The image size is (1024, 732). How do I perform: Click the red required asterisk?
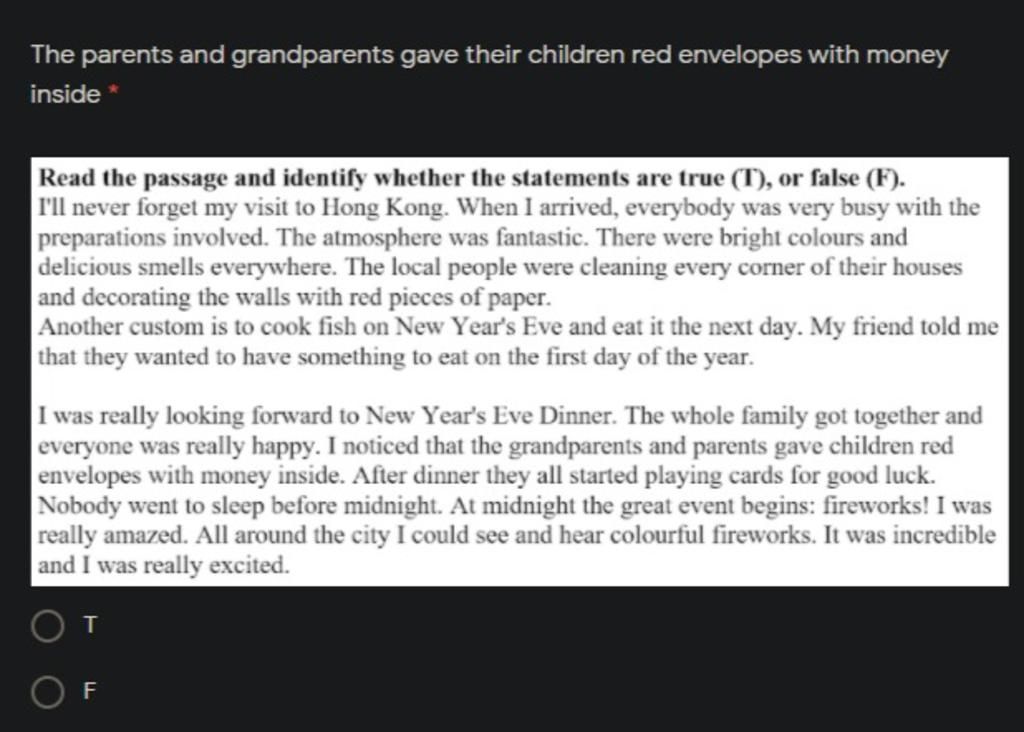pyautogui.click(x=113, y=89)
